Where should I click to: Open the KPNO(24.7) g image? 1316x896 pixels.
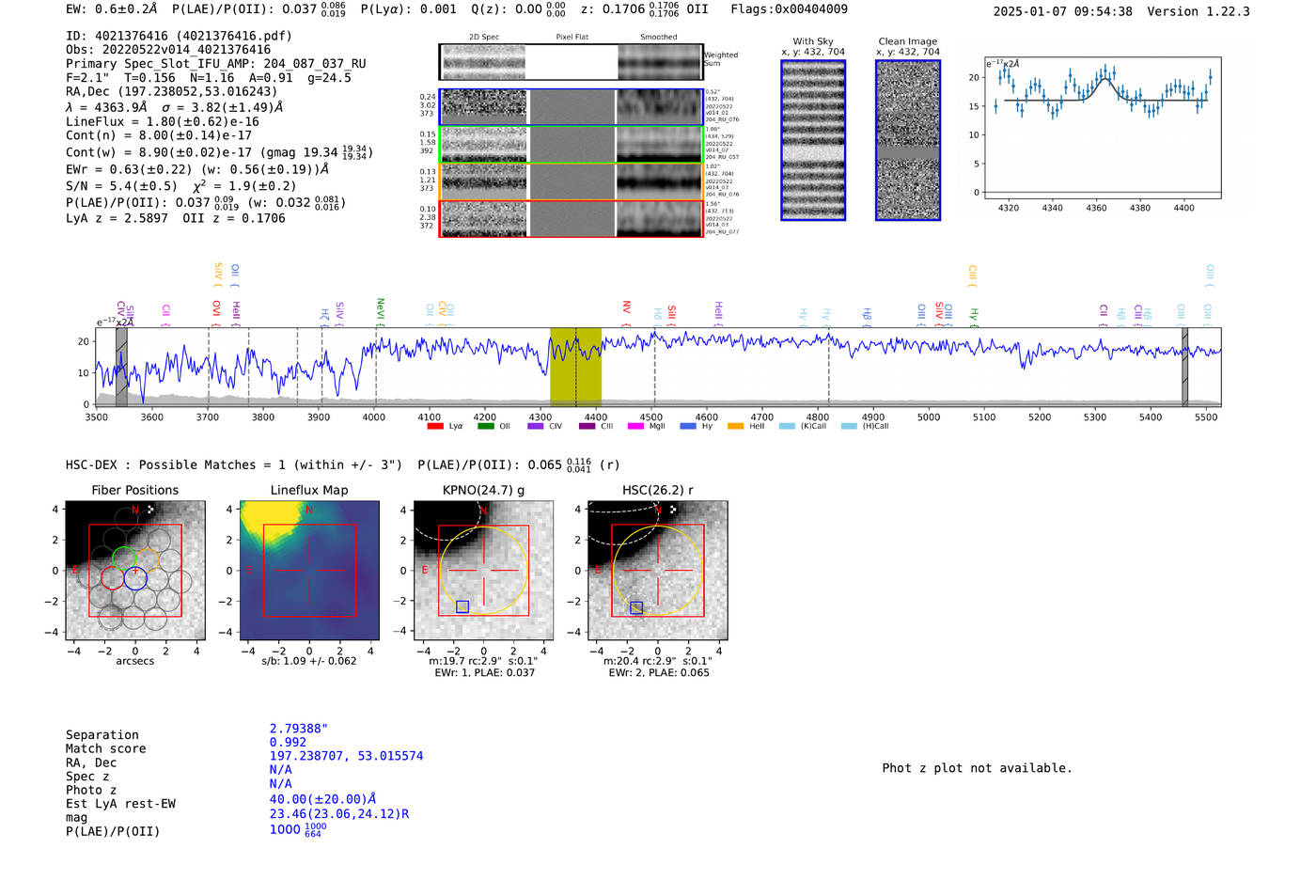(x=484, y=571)
